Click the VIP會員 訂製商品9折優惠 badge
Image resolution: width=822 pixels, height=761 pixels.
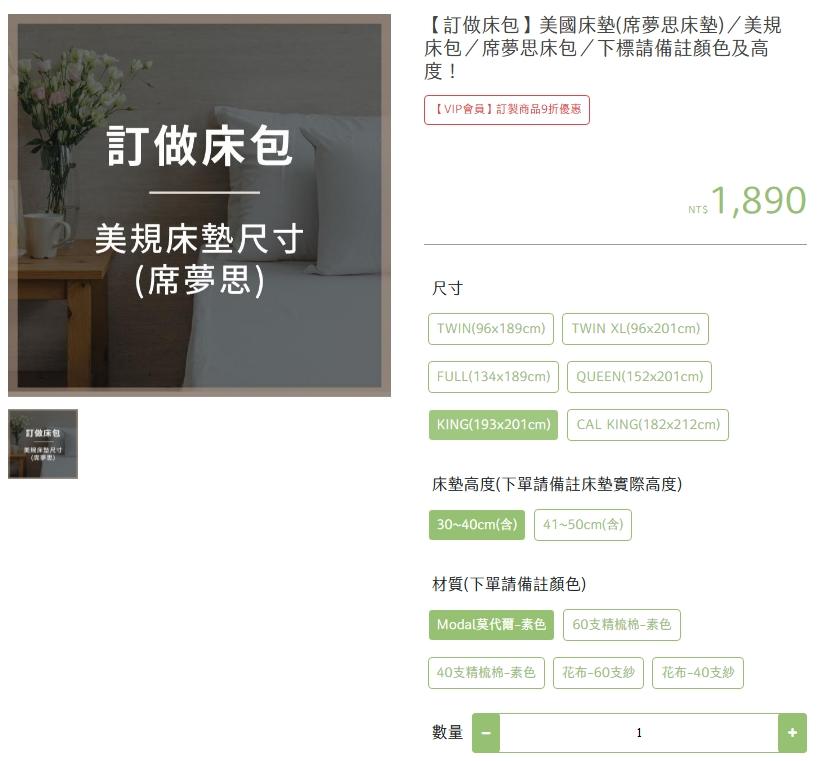tap(507, 110)
